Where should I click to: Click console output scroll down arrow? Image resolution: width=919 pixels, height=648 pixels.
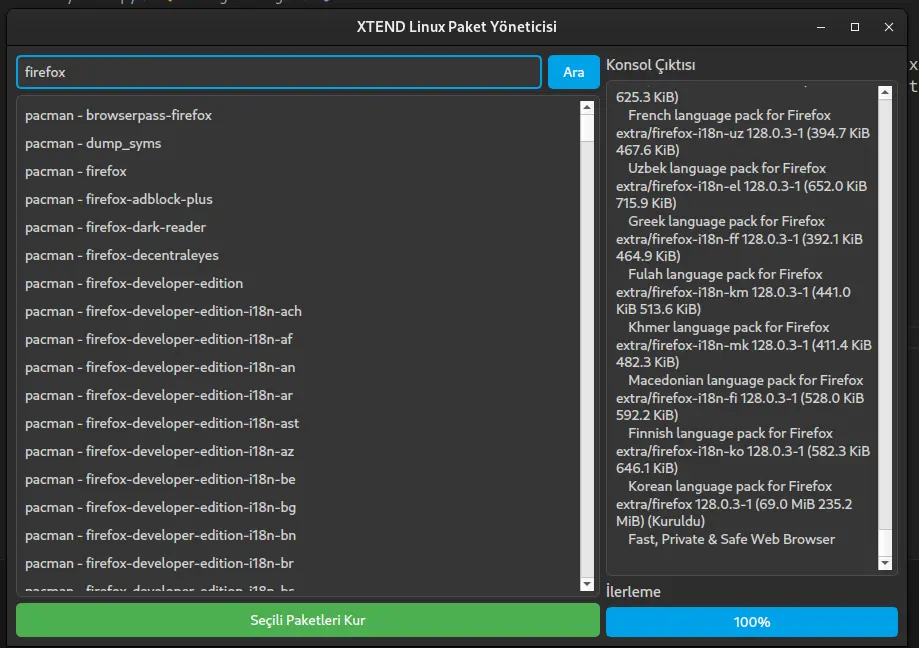[885, 563]
